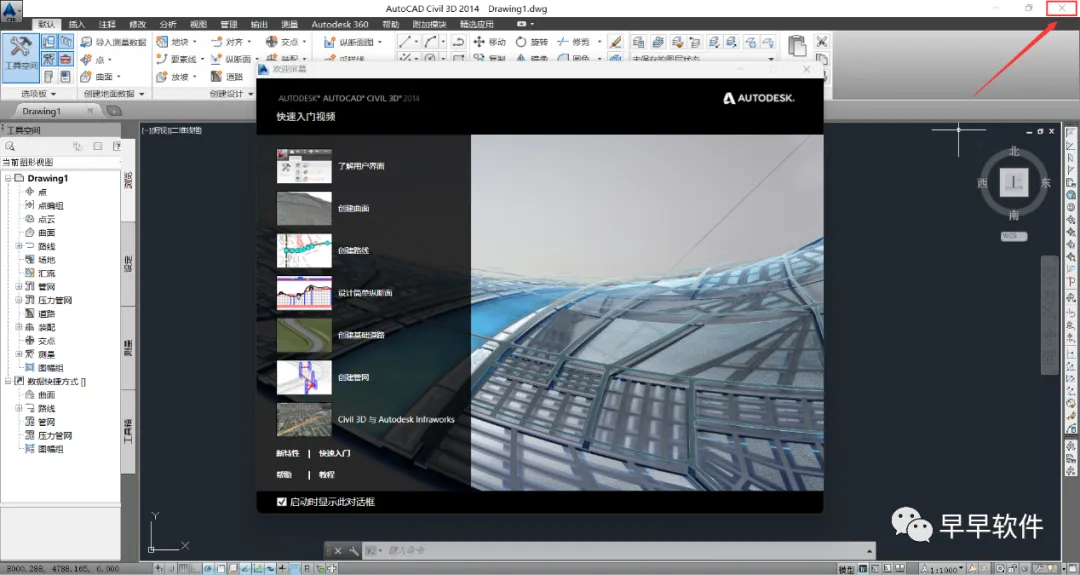
Task: Play the 了解用户界面 video thumbnail
Action: pyautogui.click(x=304, y=166)
